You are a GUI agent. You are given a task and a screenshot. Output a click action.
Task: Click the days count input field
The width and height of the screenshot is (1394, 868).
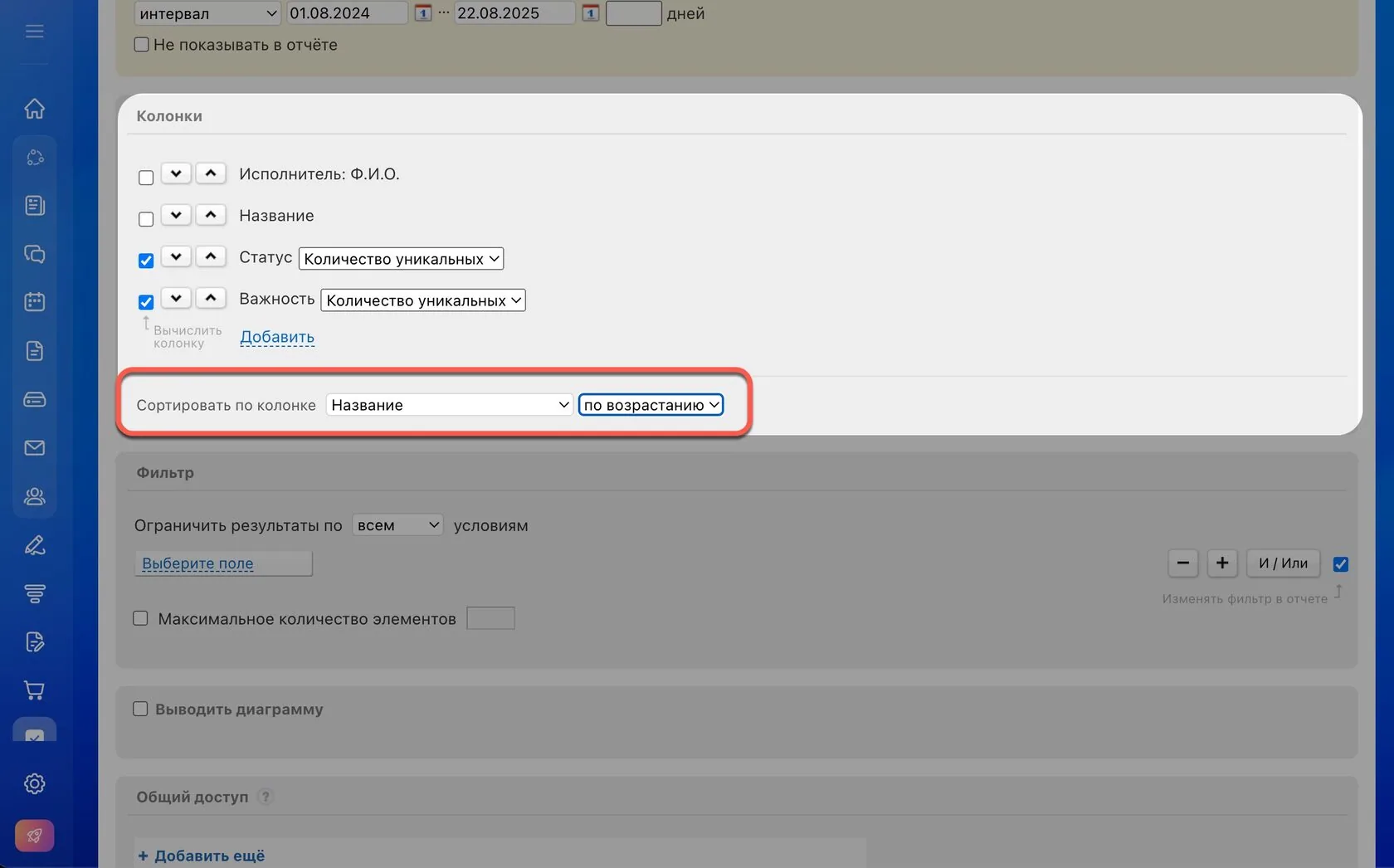(x=633, y=13)
